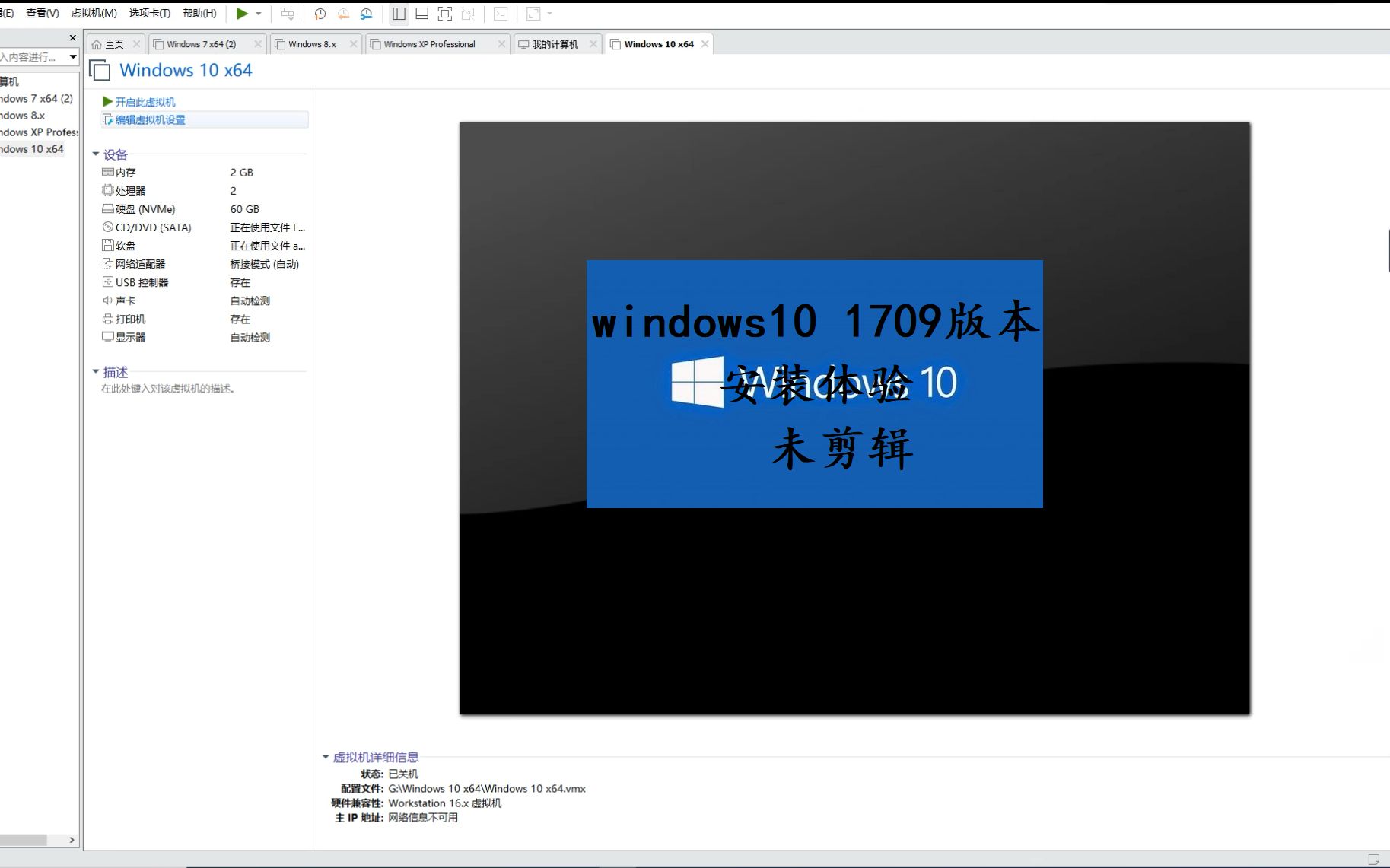Select the 声卡 device icon
The width and height of the screenshot is (1390, 868).
[108, 300]
